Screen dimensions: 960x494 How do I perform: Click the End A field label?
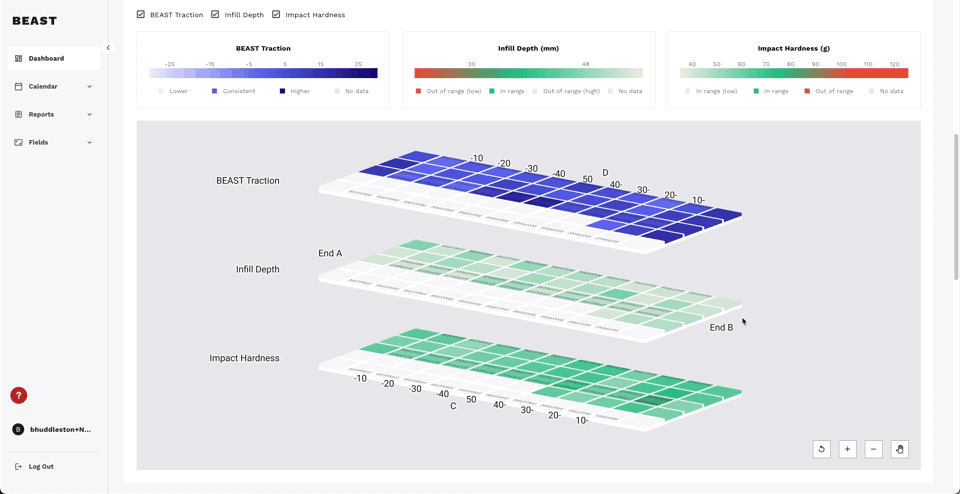(330, 253)
